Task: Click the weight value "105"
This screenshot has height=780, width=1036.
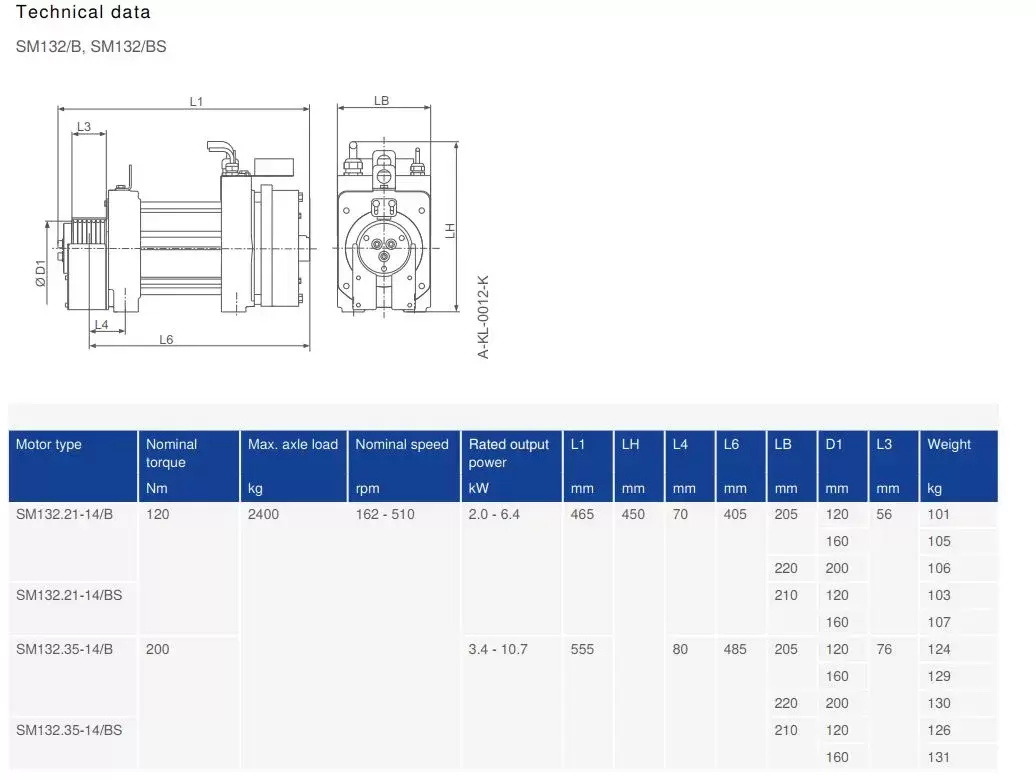Action: click(939, 542)
